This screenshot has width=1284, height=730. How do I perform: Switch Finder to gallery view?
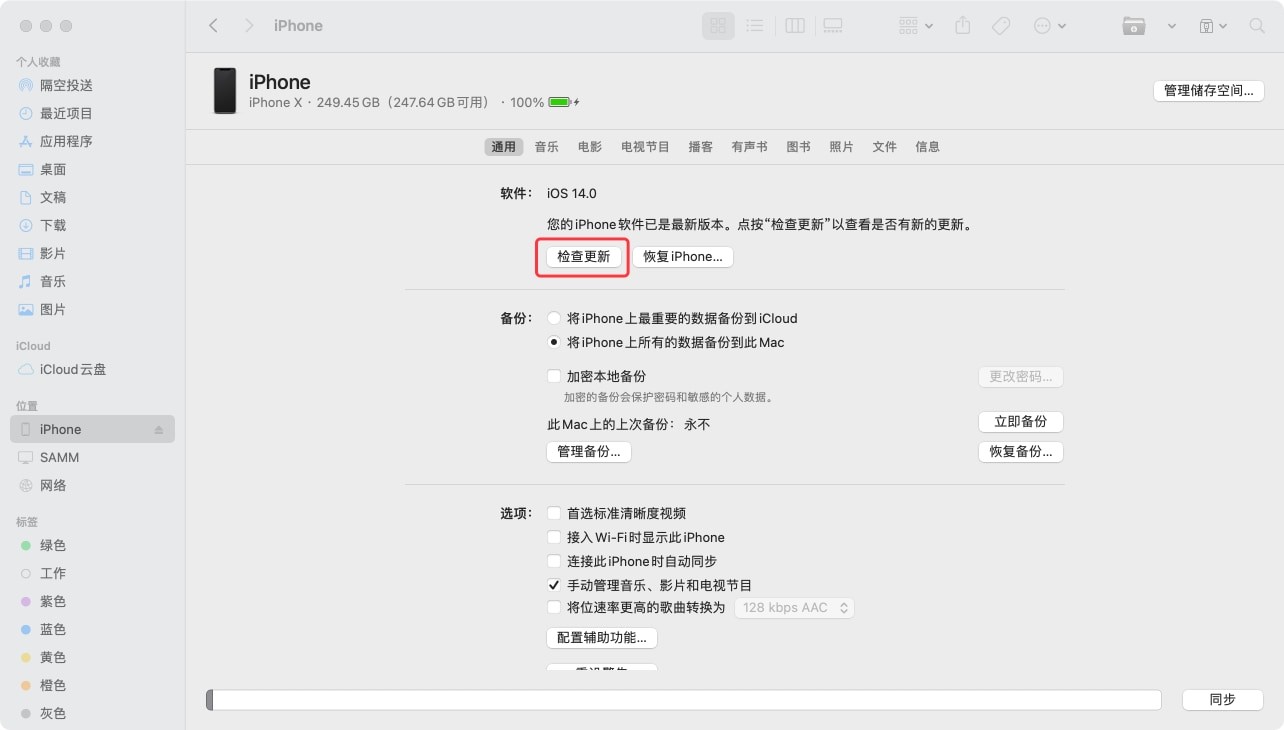pyautogui.click(x=832, y=26)
